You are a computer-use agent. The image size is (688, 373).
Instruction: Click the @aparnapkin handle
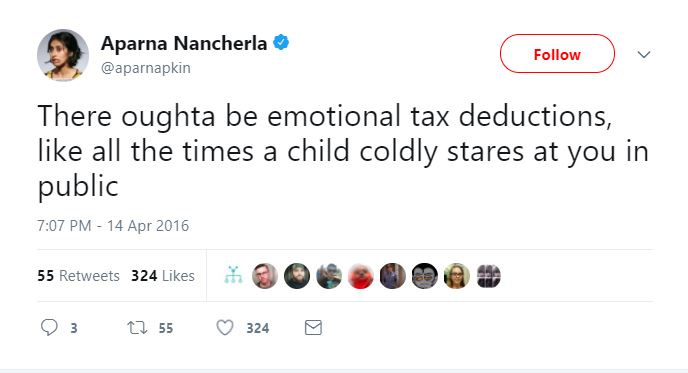coord(146,68)
